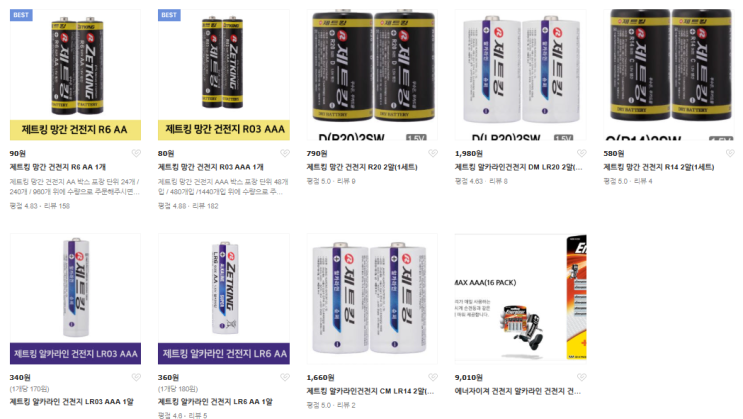The image size is (743, 419).
Task: Open 에너자이저 건전지 알카라인 product title
Action: coord(518,391)
